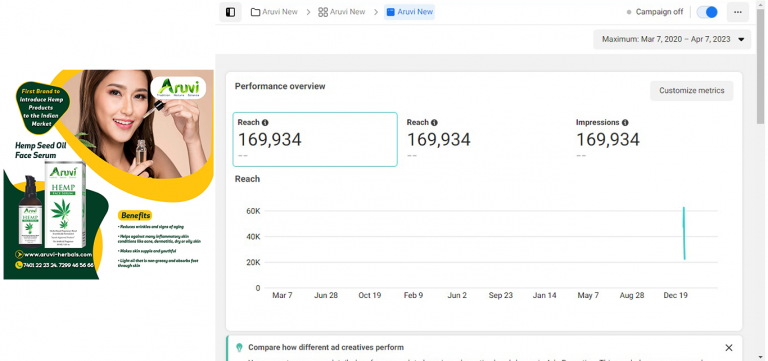The width and height of the screenshot is (768, 361).
Task: Click the info icon beside the selected Reach card
Action: point(265,122)
